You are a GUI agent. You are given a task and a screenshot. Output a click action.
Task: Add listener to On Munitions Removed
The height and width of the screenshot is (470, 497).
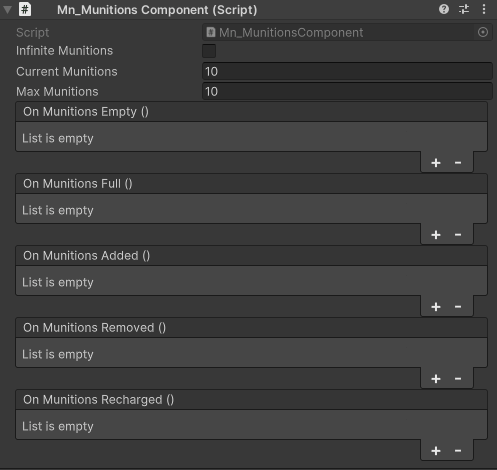(x=436, y=379)
